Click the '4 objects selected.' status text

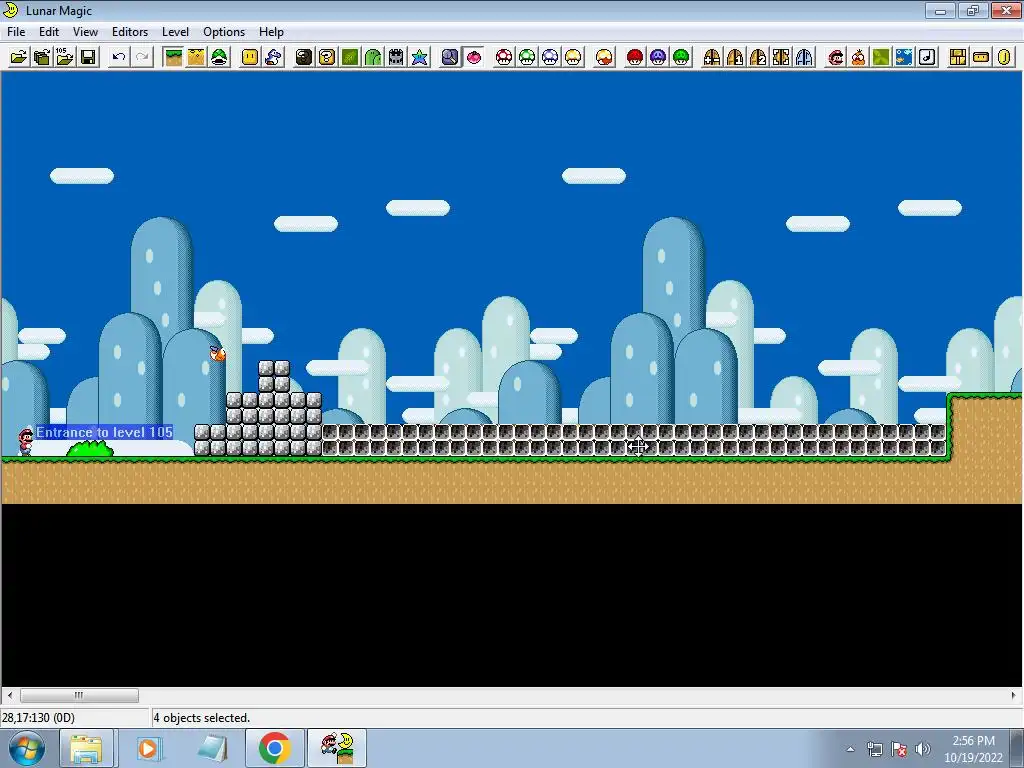202,718
